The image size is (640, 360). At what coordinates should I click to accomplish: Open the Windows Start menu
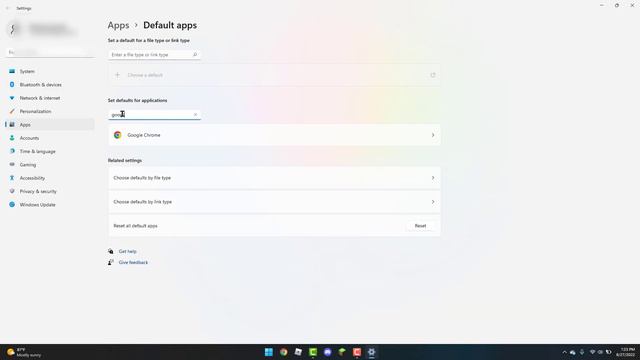(x=269, y=352)
